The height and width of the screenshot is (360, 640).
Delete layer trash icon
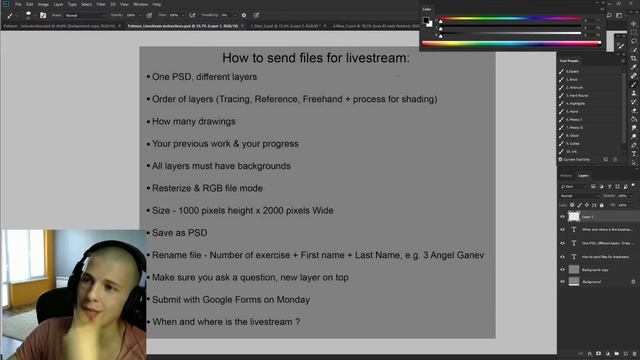tap(634, 353)
